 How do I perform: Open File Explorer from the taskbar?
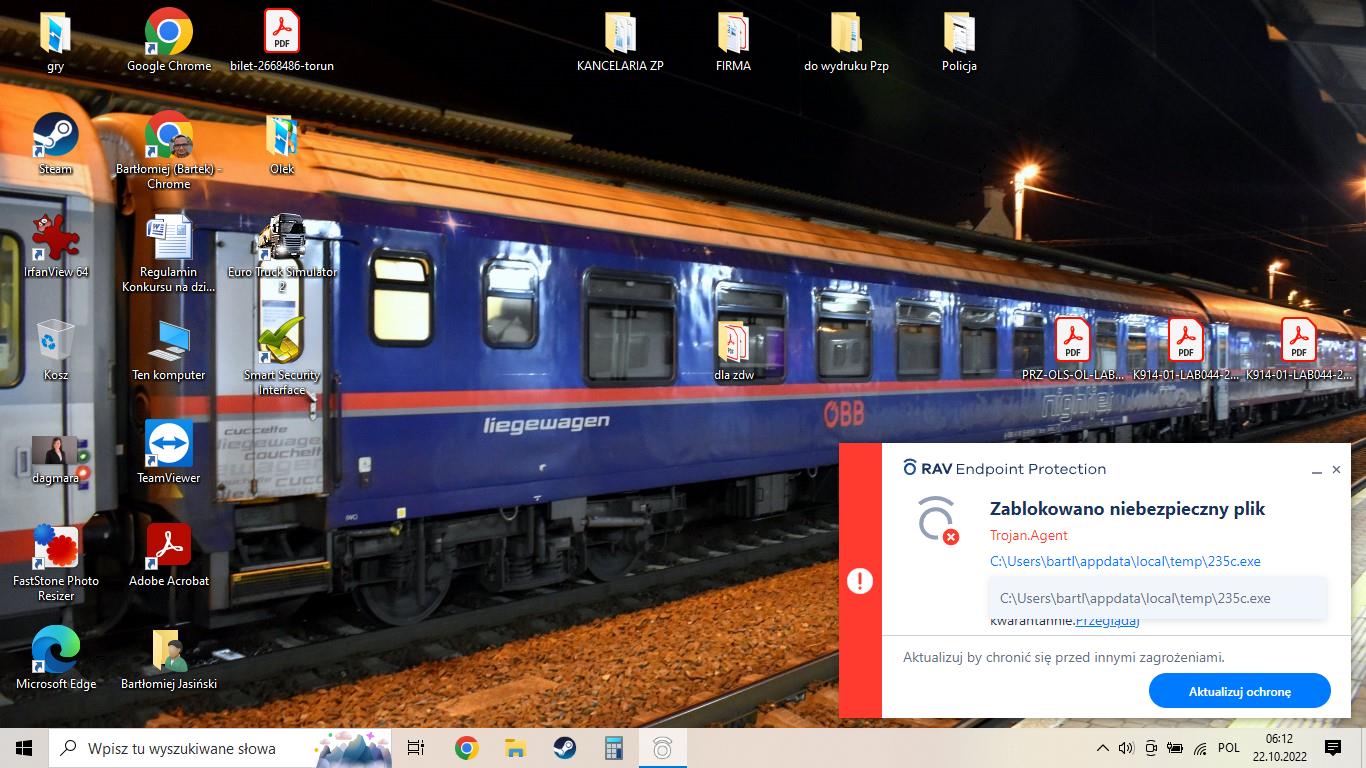coord(515,748)
